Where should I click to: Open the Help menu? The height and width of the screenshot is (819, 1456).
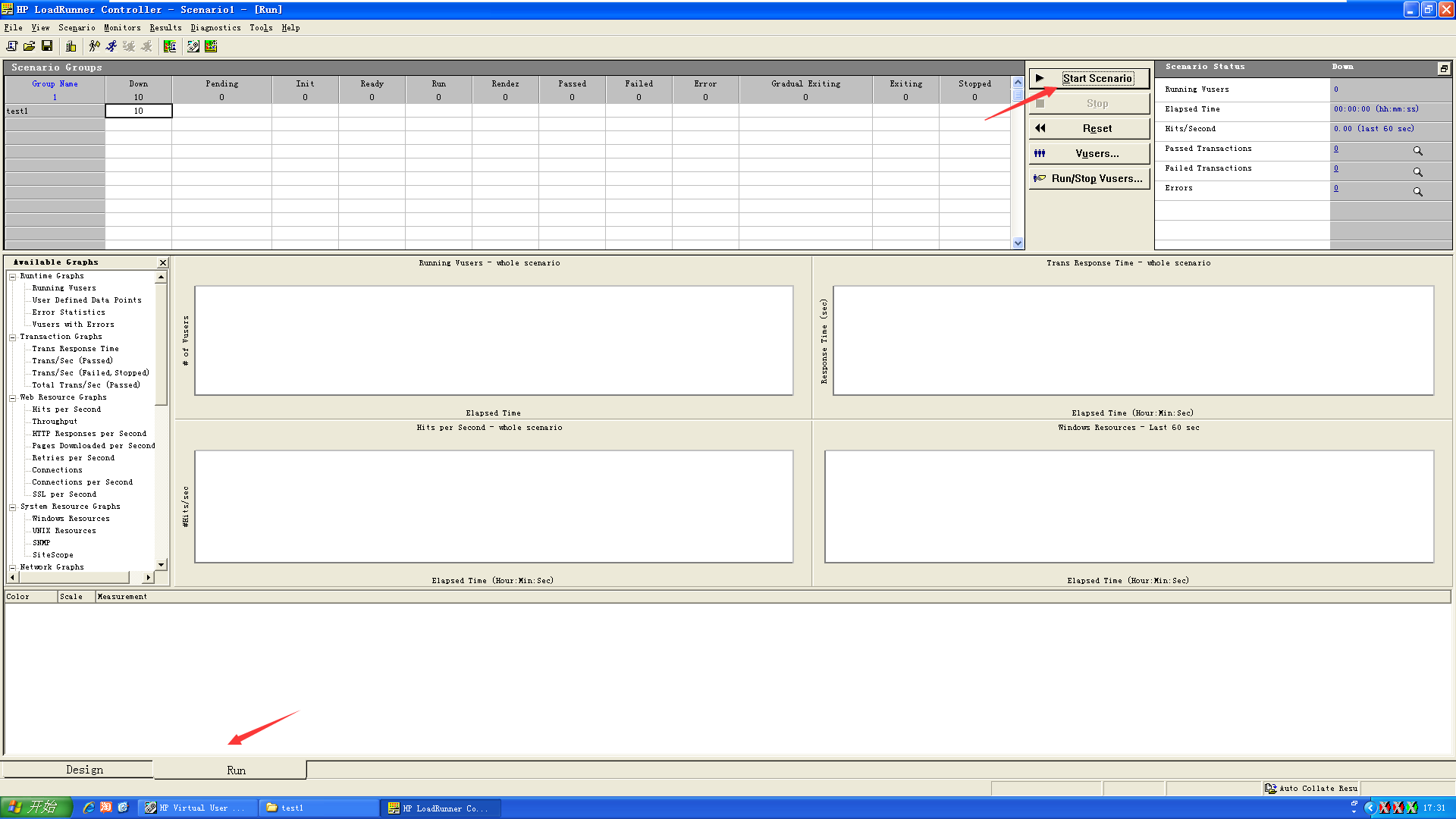point(290,28)
